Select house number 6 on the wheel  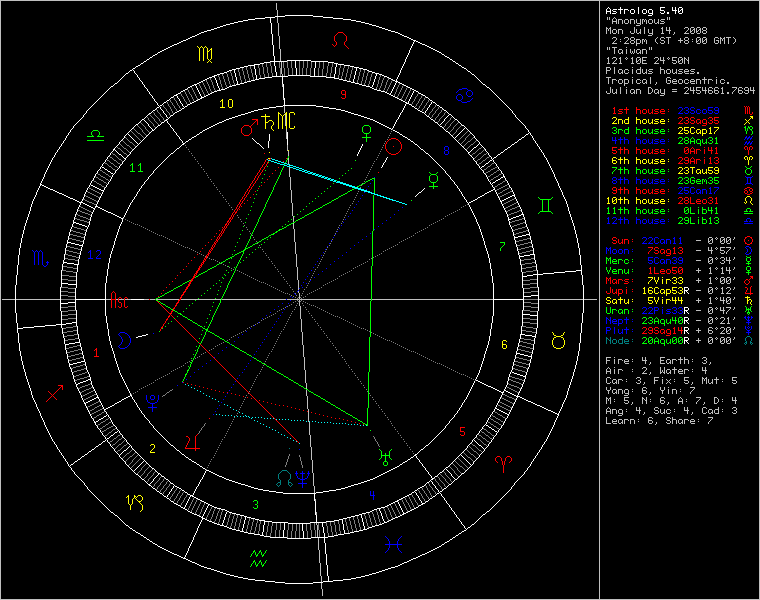click(504, 345)
